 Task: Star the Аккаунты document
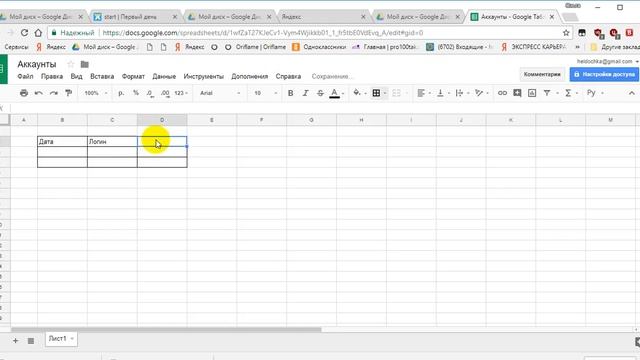click(x=71, y=64)
